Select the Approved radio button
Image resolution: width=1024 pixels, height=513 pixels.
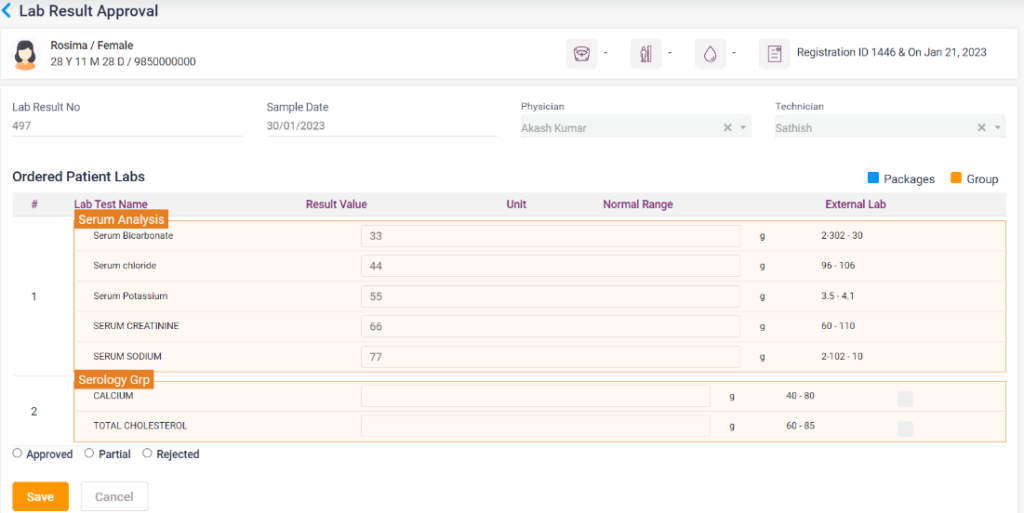(x=18, y=453)
